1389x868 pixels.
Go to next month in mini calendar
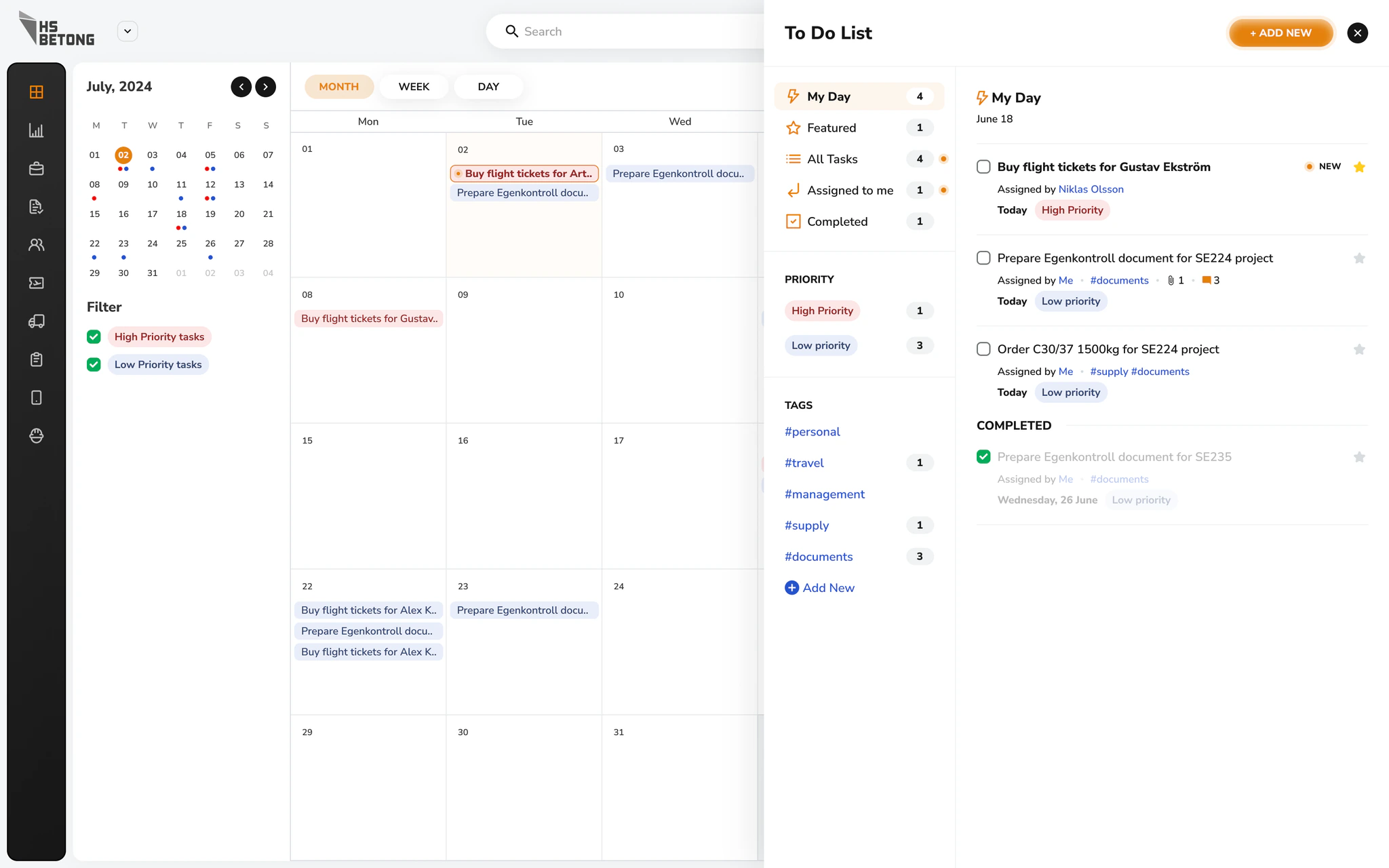pos(266,87)
